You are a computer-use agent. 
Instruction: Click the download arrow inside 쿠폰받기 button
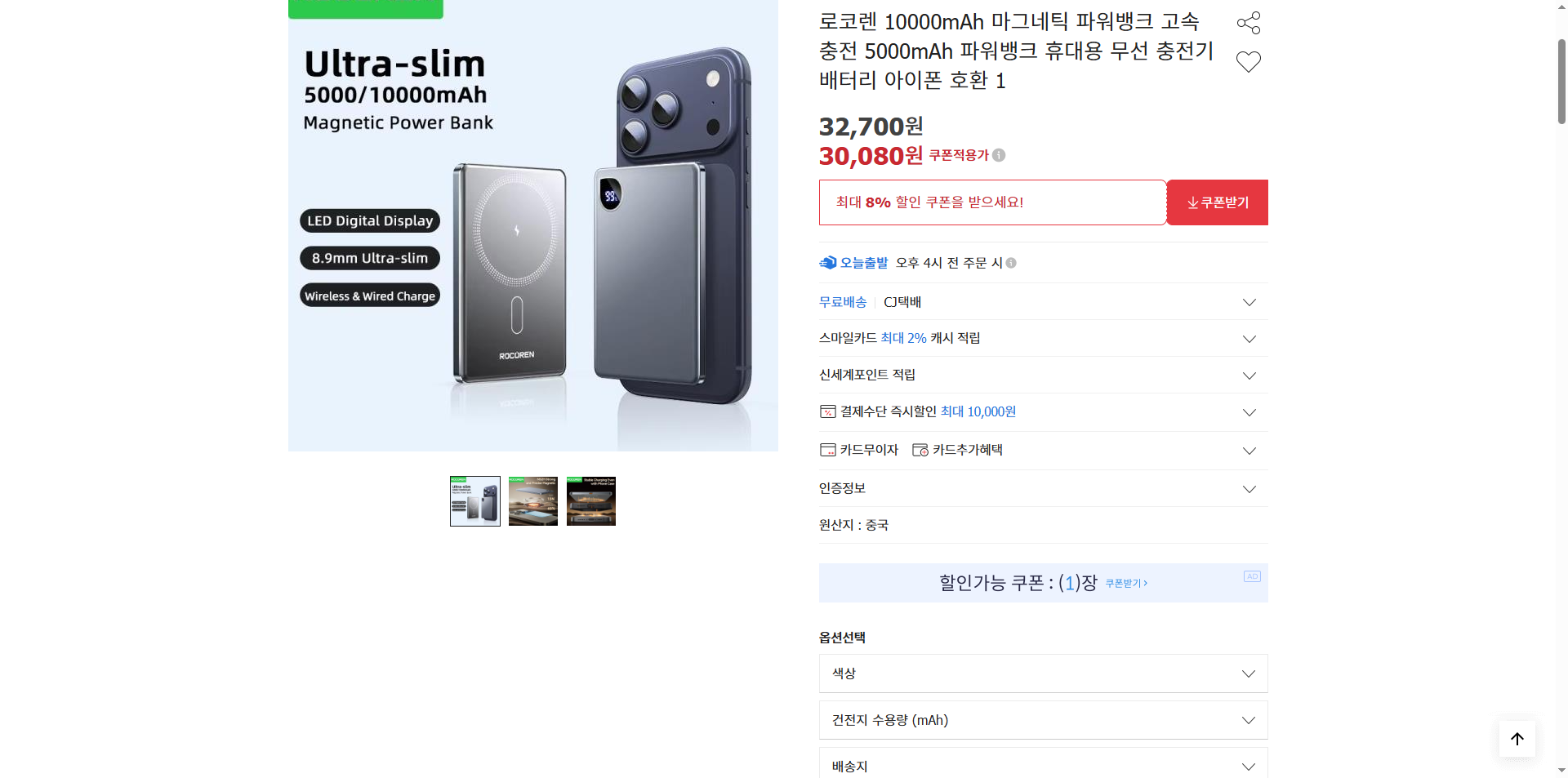pyautogui.click(x=1192, y=202)
